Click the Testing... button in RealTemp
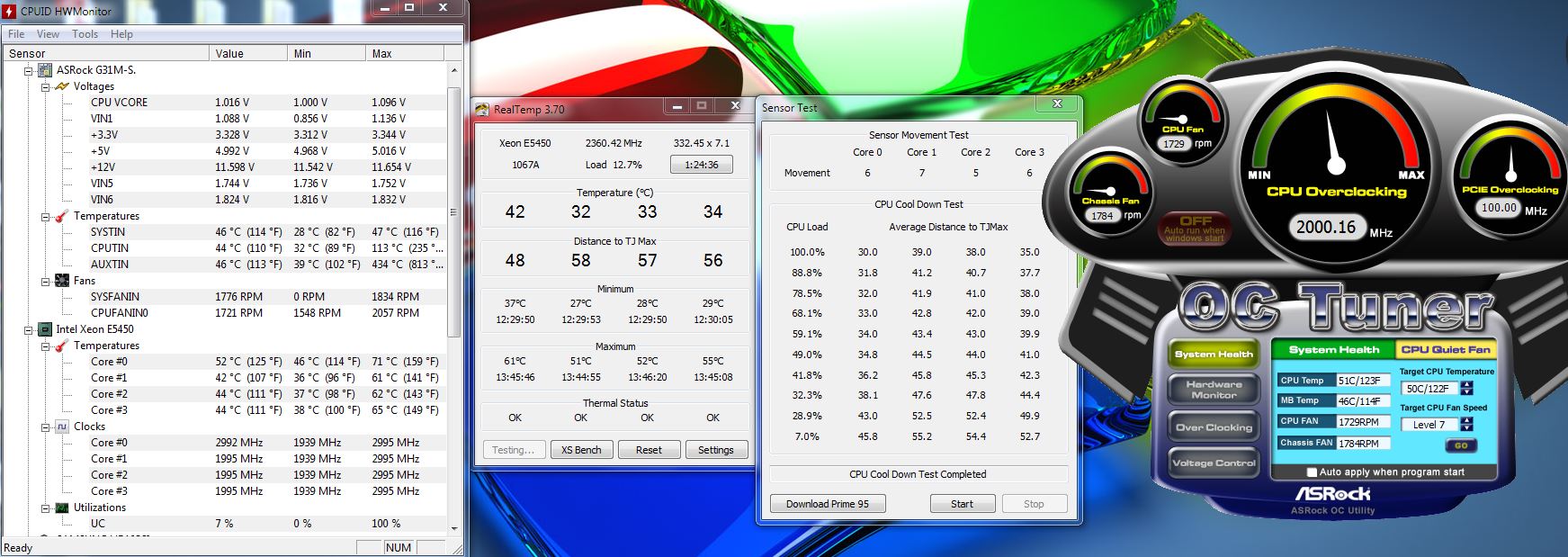Screen dimensions: 1568x557 coord(514,450)
